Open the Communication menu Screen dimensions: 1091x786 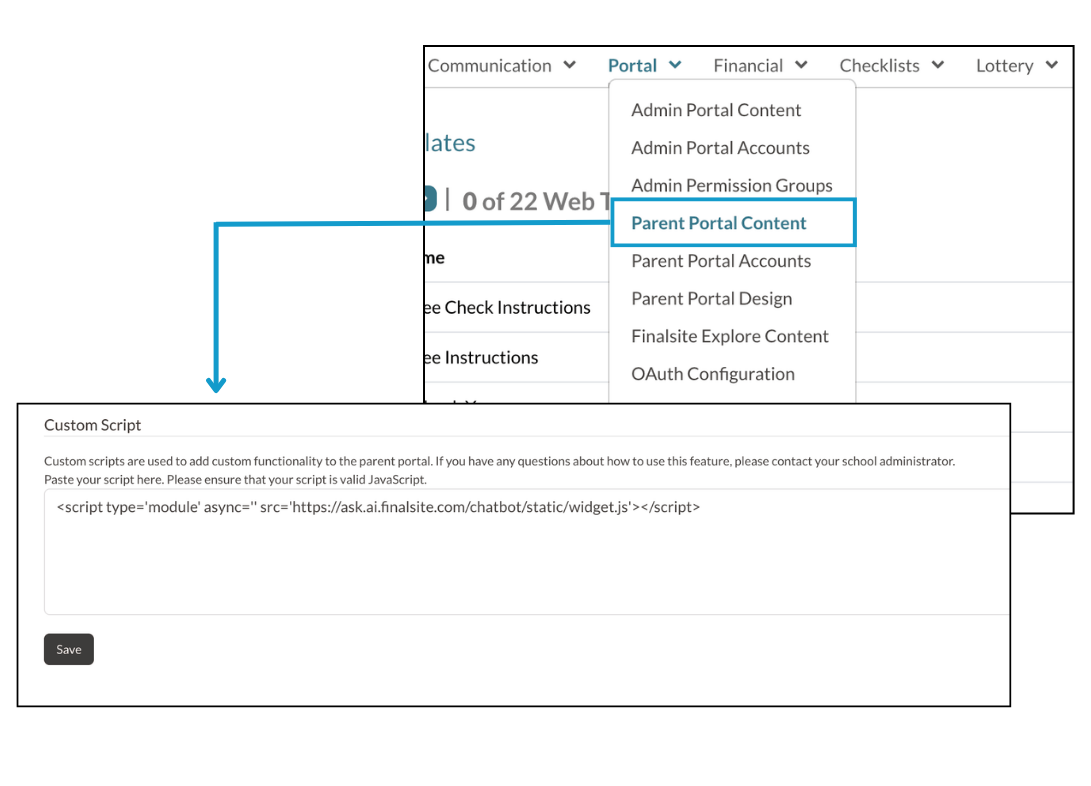(490, 65)
